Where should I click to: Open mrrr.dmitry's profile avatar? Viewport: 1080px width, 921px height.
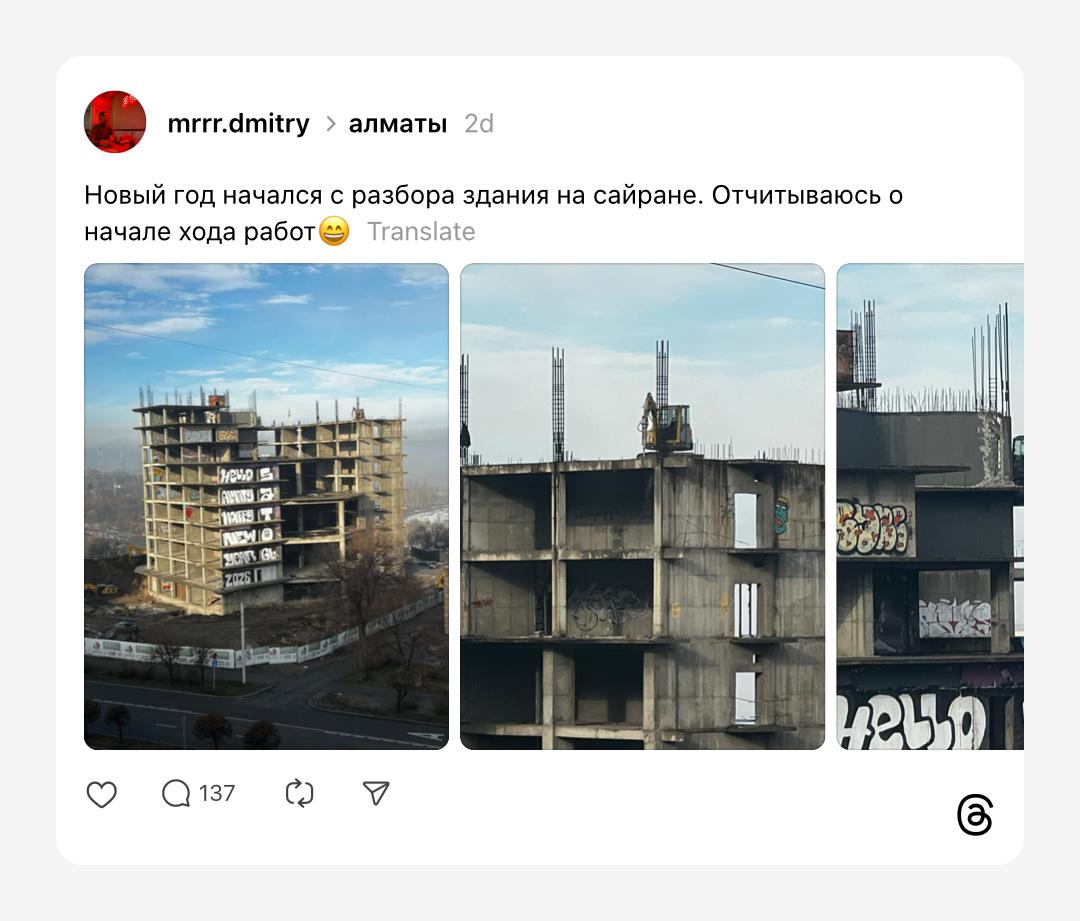[x=115, y=122]
